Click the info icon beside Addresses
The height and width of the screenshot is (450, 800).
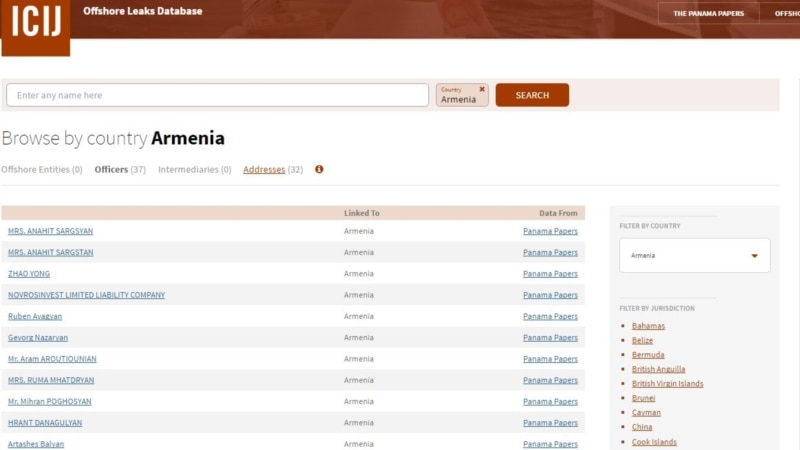click(319, 169)
